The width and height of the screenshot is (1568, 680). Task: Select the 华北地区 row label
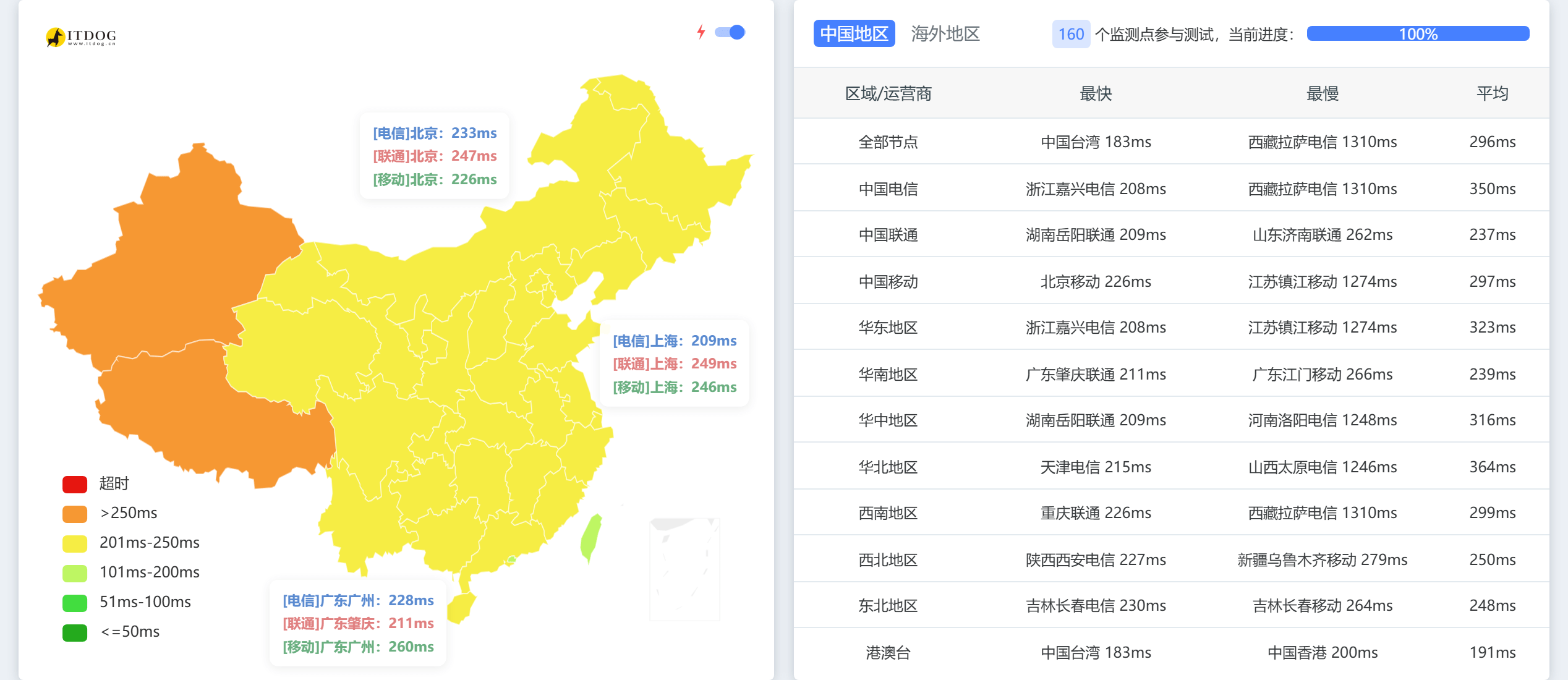pyautogui.click(x=888, y=467)
